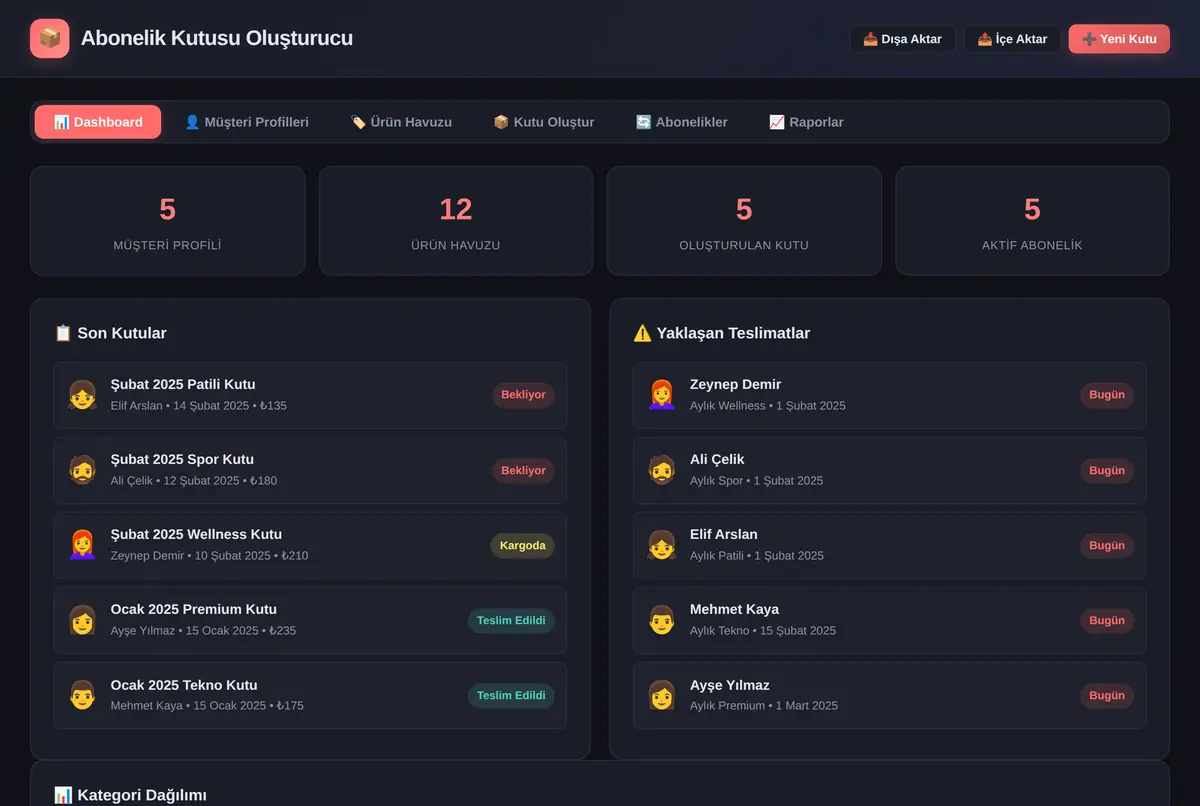
Task: Click Teslim Edildi badge on Ocak Tekno Kutu
Action: pyautogui.click(x=511, y=696)
